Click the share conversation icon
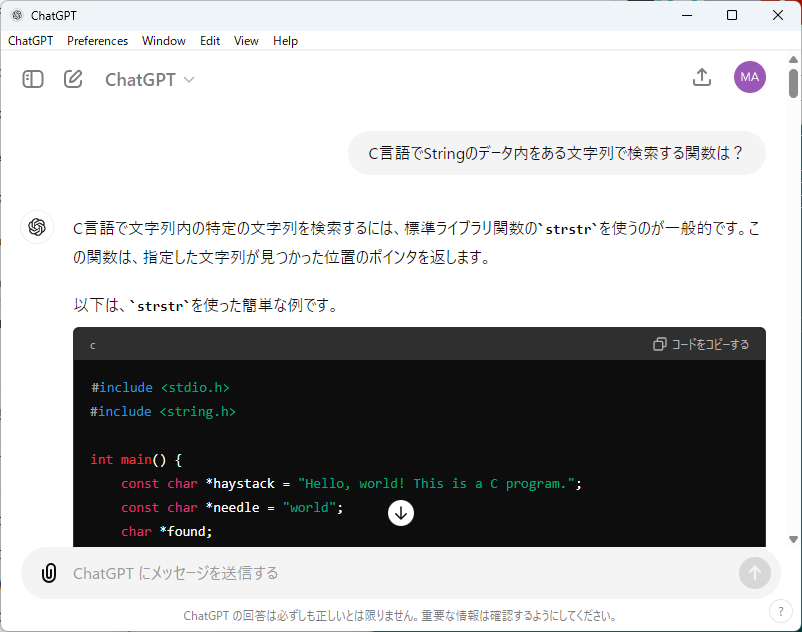Image resolution: width=802 pixels, height=632 pixels. click(702, 78)
